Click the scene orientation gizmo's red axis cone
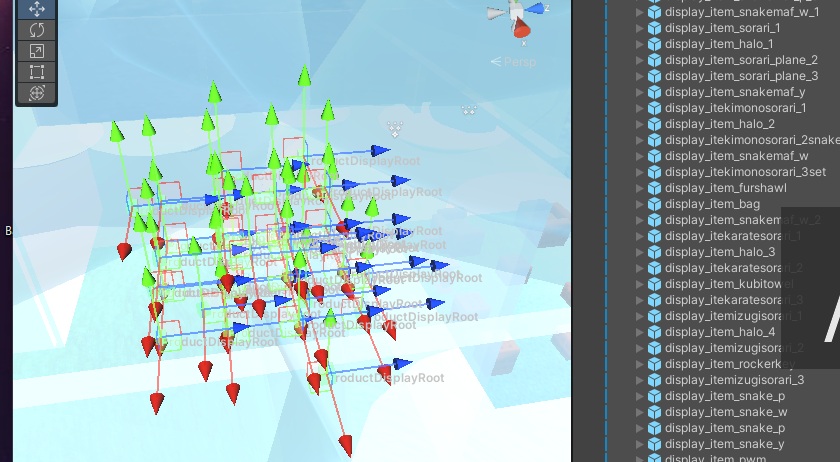The width and height of the screenshot is (840, 462). tap(523, 31)
